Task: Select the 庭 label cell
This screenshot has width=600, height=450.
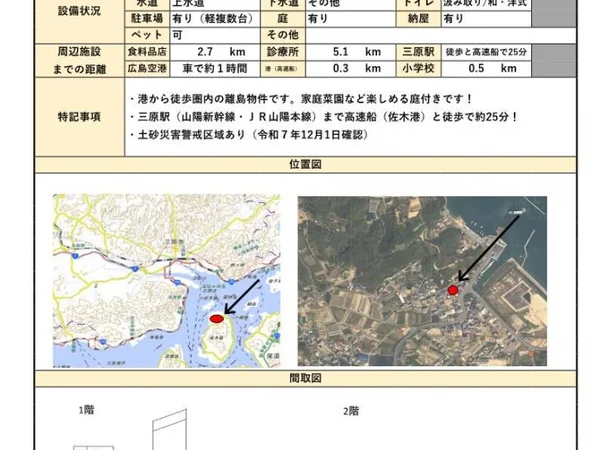Action: pos(283,18)
